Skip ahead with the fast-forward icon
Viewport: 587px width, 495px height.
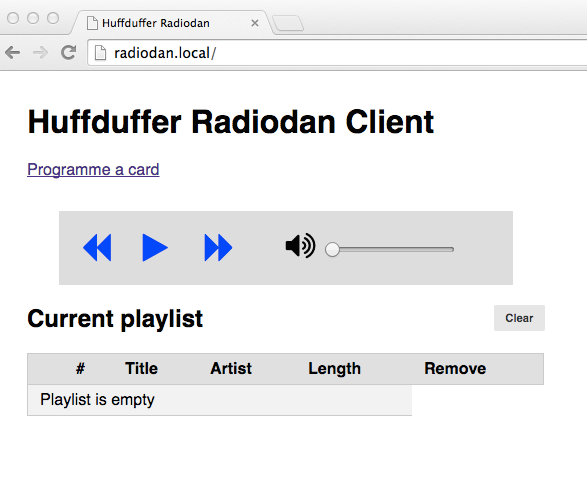[x=218, y=248]
